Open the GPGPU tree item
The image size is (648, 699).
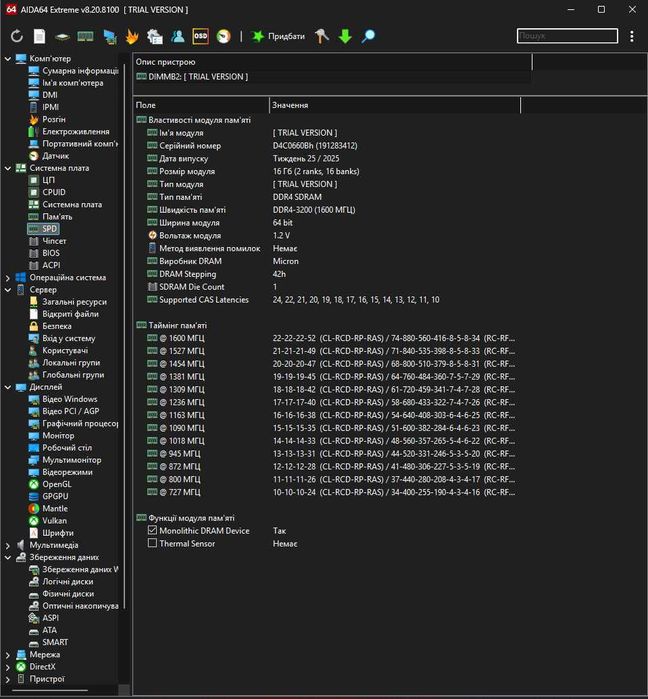coord(49,497)
